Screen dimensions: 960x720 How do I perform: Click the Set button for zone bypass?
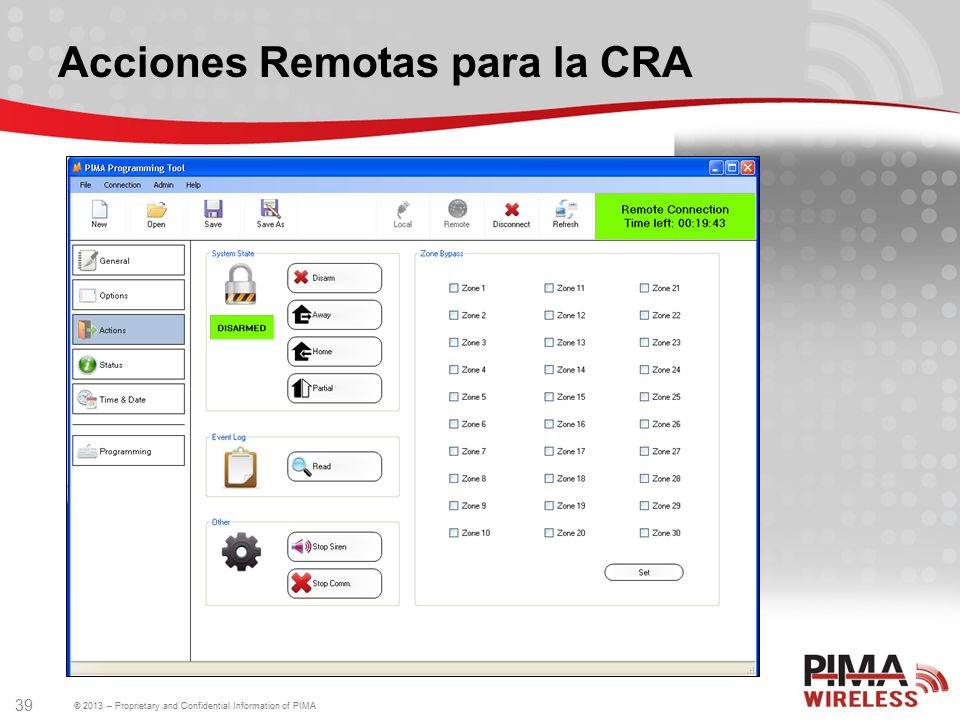point(644,572)
